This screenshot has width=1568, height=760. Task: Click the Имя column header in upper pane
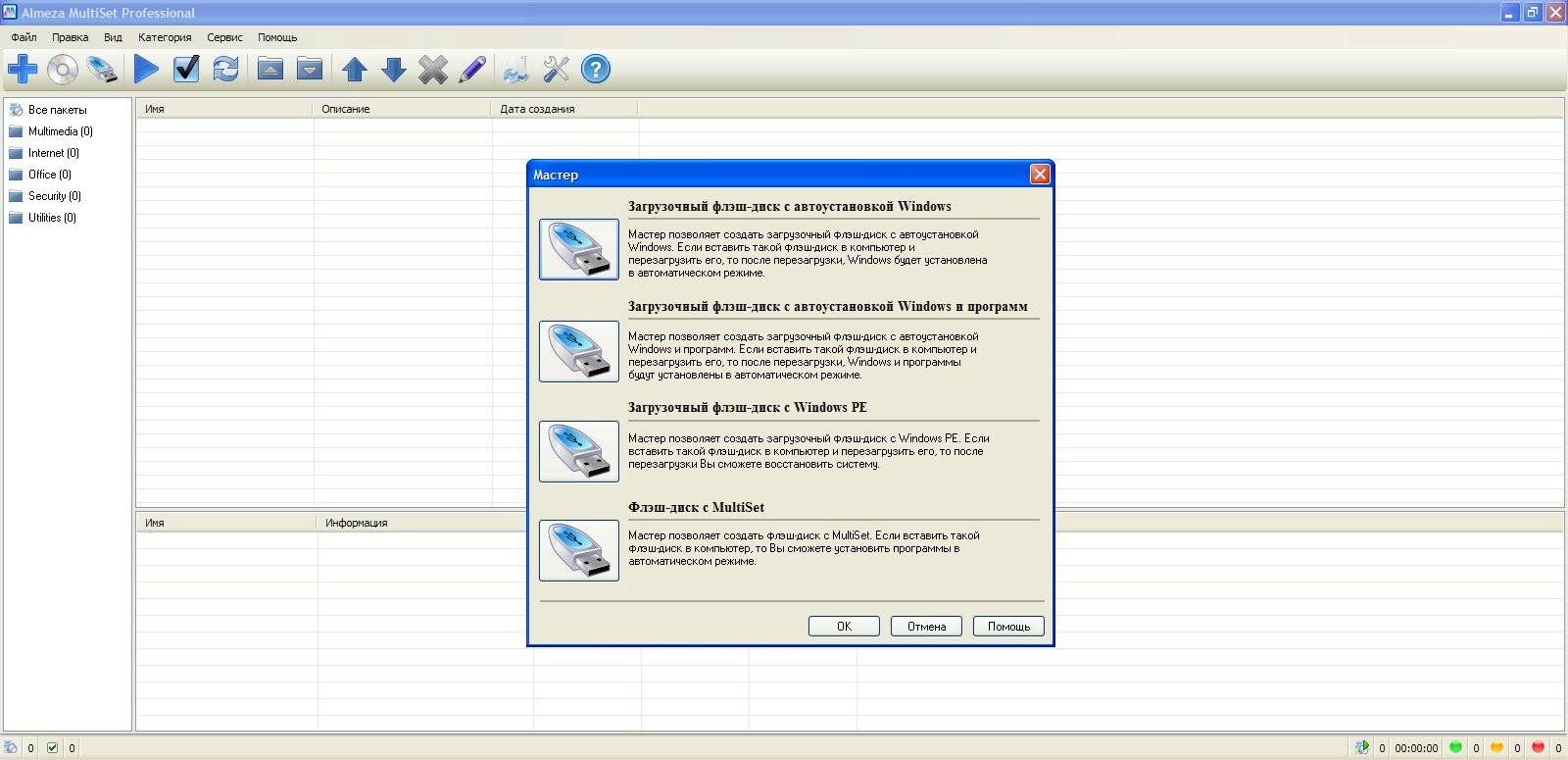tap(224, 109)
